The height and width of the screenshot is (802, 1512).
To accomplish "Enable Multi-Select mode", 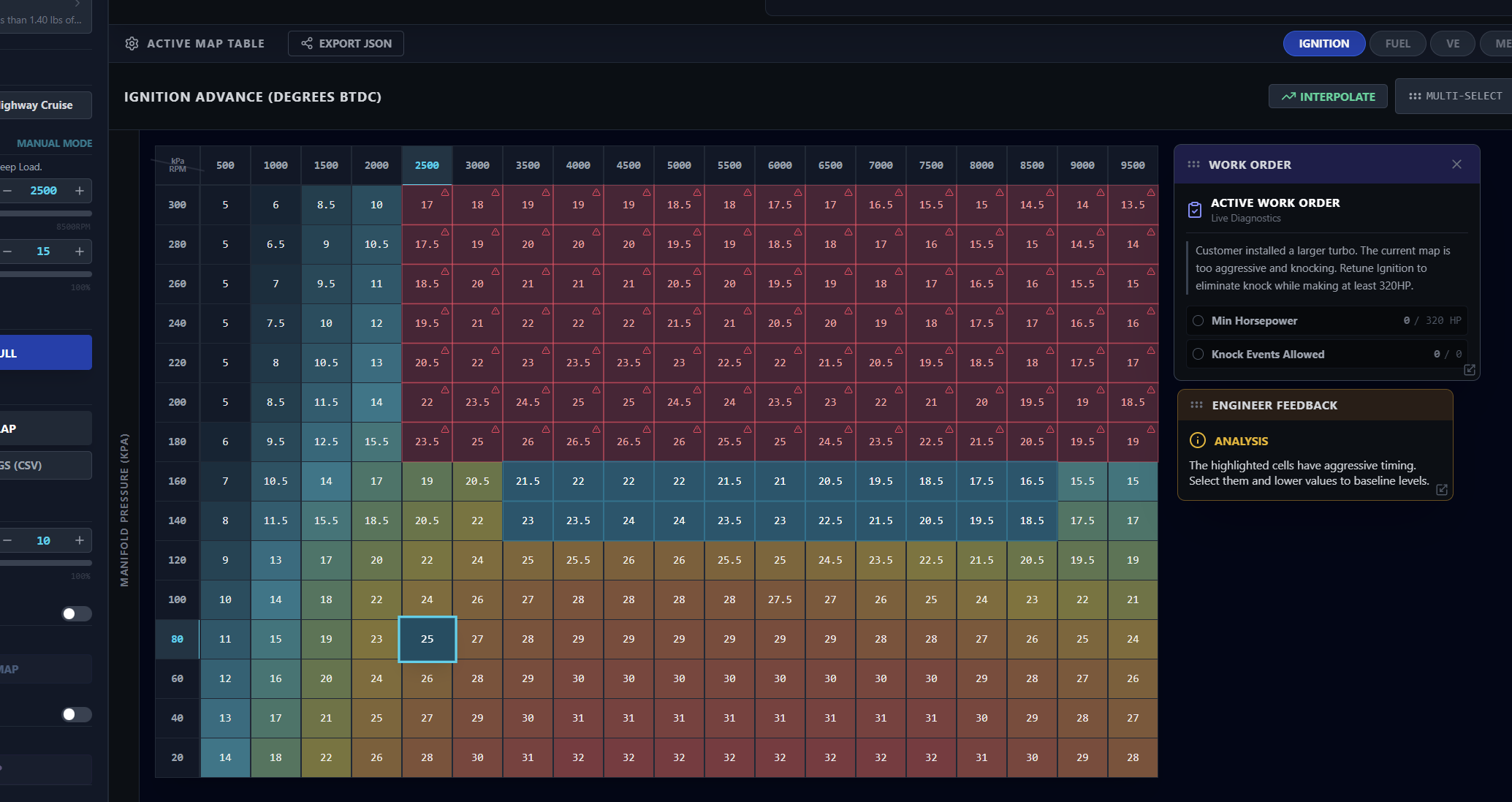I will tap(1455, 97).
